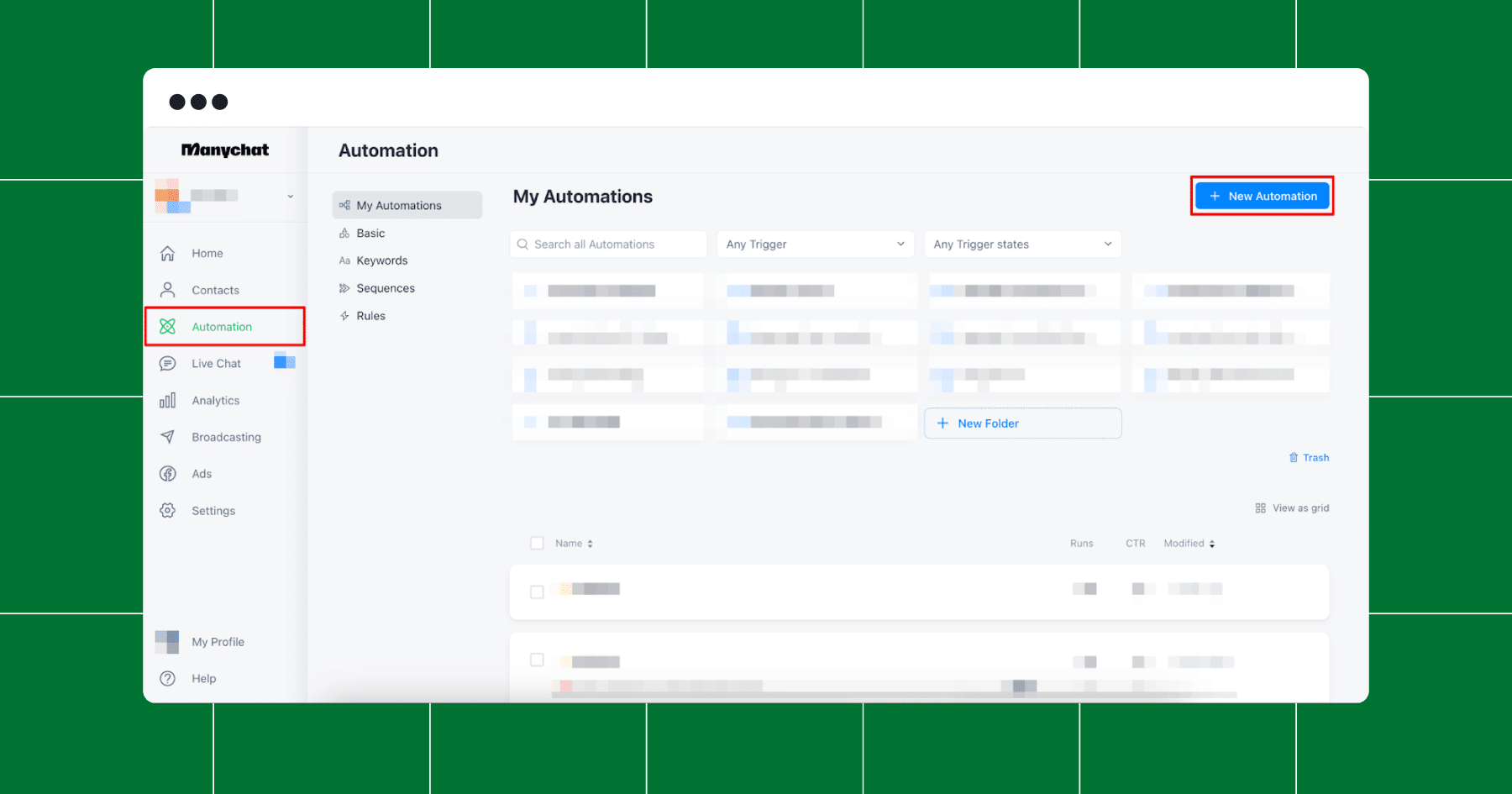Open Sequences in the automation submenu
1512x794 pixels.
click(386, 288)
